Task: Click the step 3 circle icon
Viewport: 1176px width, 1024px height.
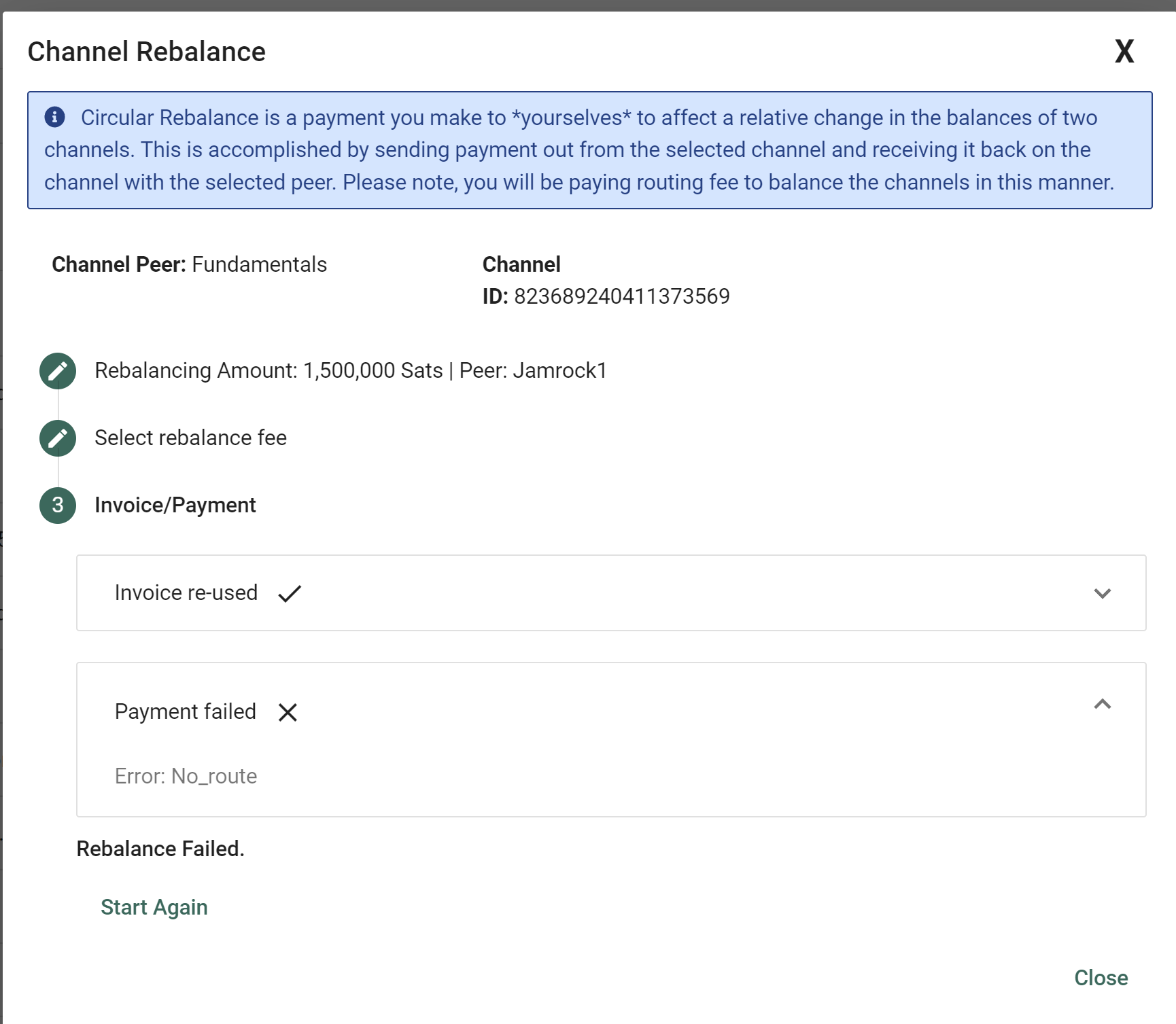Action: click(x=58, y=506)
